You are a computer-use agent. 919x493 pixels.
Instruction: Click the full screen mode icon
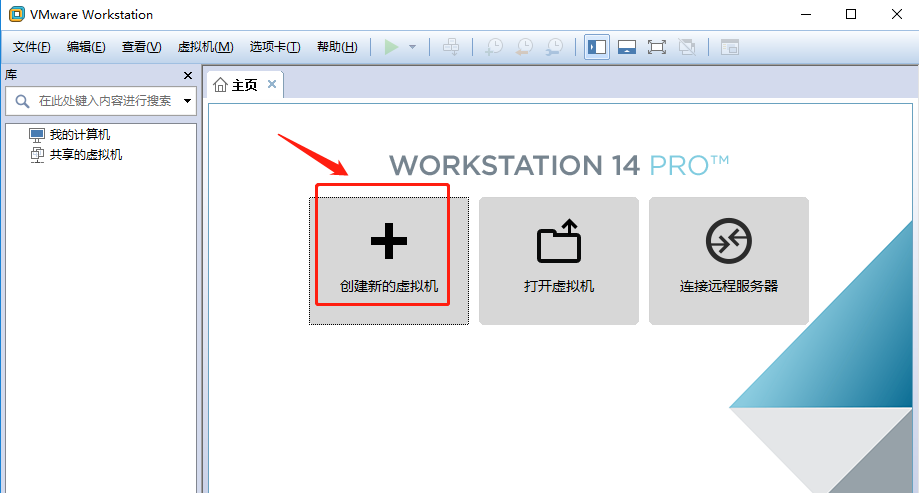pos(657,47)
